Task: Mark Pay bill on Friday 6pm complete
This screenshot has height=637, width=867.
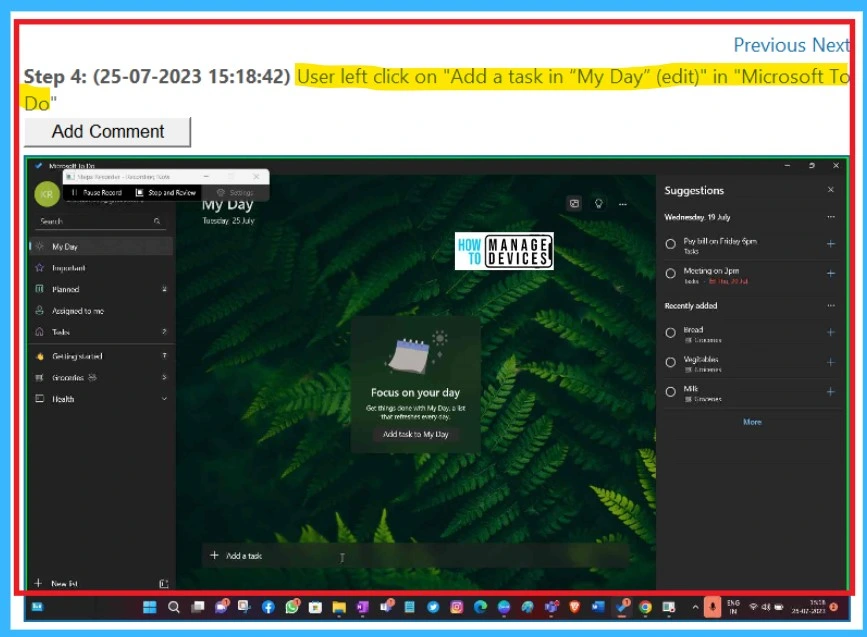Action: [671, 244]
